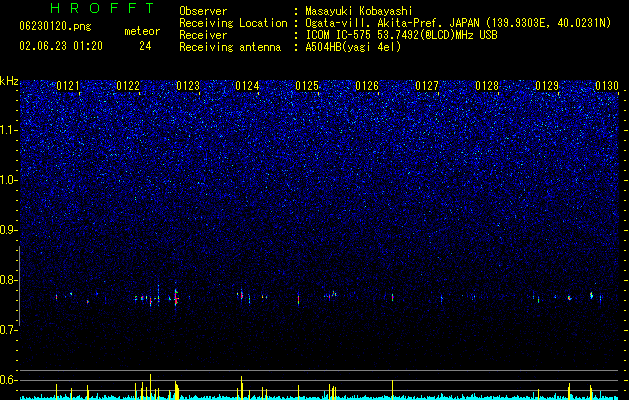The width and height of the screenshot is (629, 400).
Task: Click the 0127 time marker
Action: point(427,86)
